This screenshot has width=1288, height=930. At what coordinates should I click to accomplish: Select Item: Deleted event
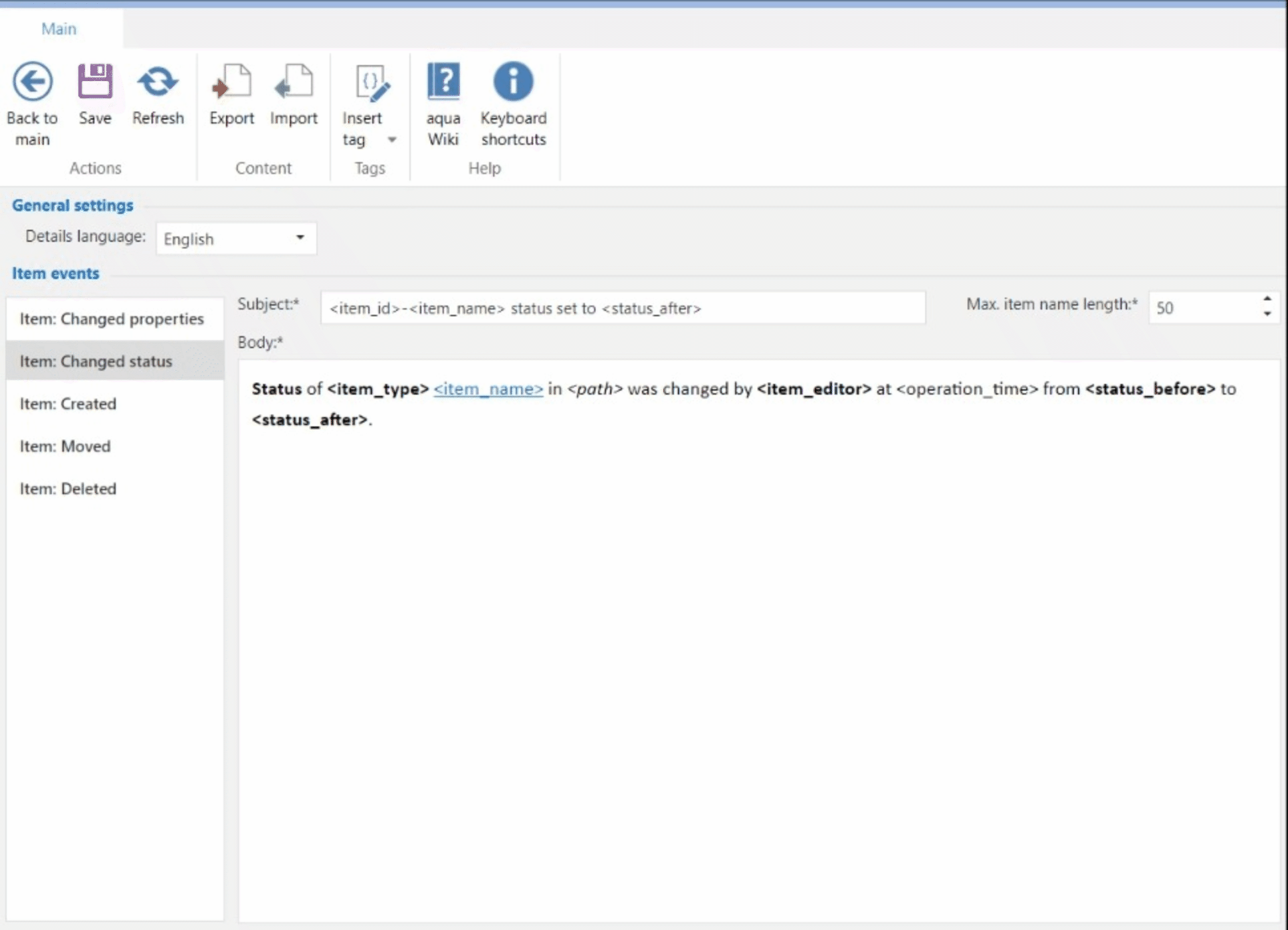tap(68, 490)
